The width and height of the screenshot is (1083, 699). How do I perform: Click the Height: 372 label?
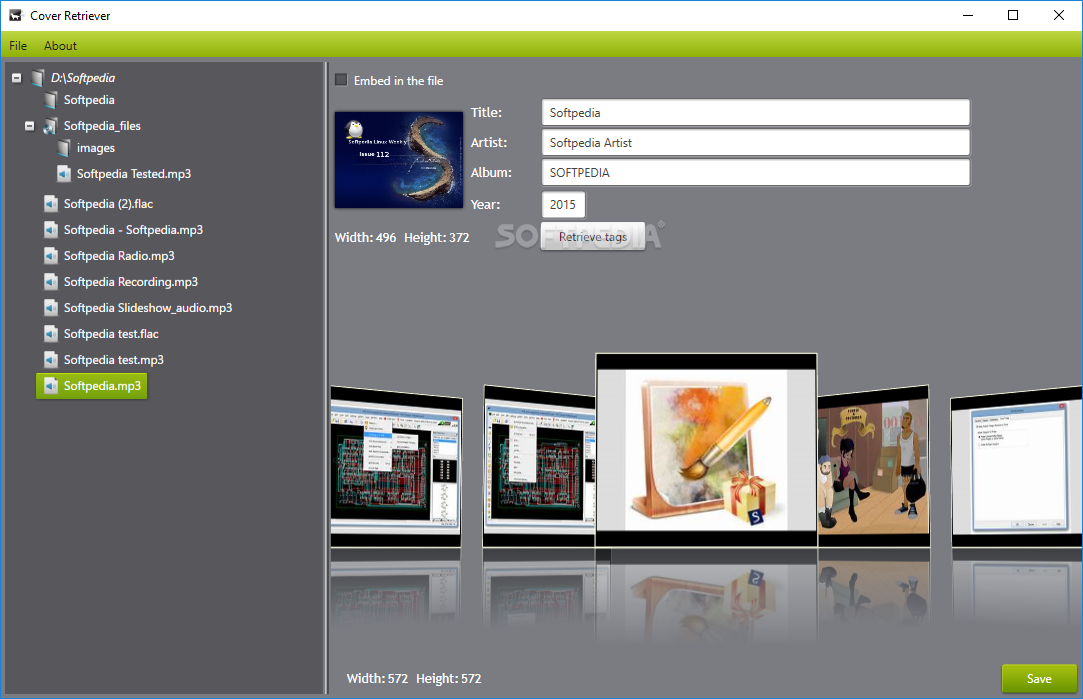click(x=437, y=238)
